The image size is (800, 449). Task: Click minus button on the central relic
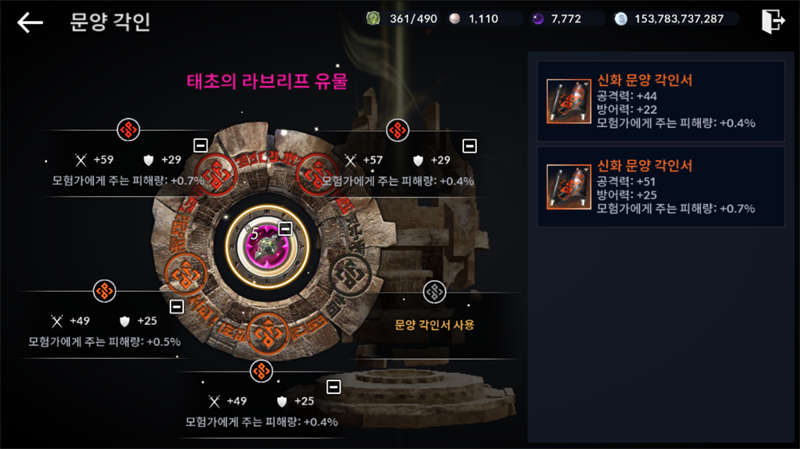click(285, 229)
